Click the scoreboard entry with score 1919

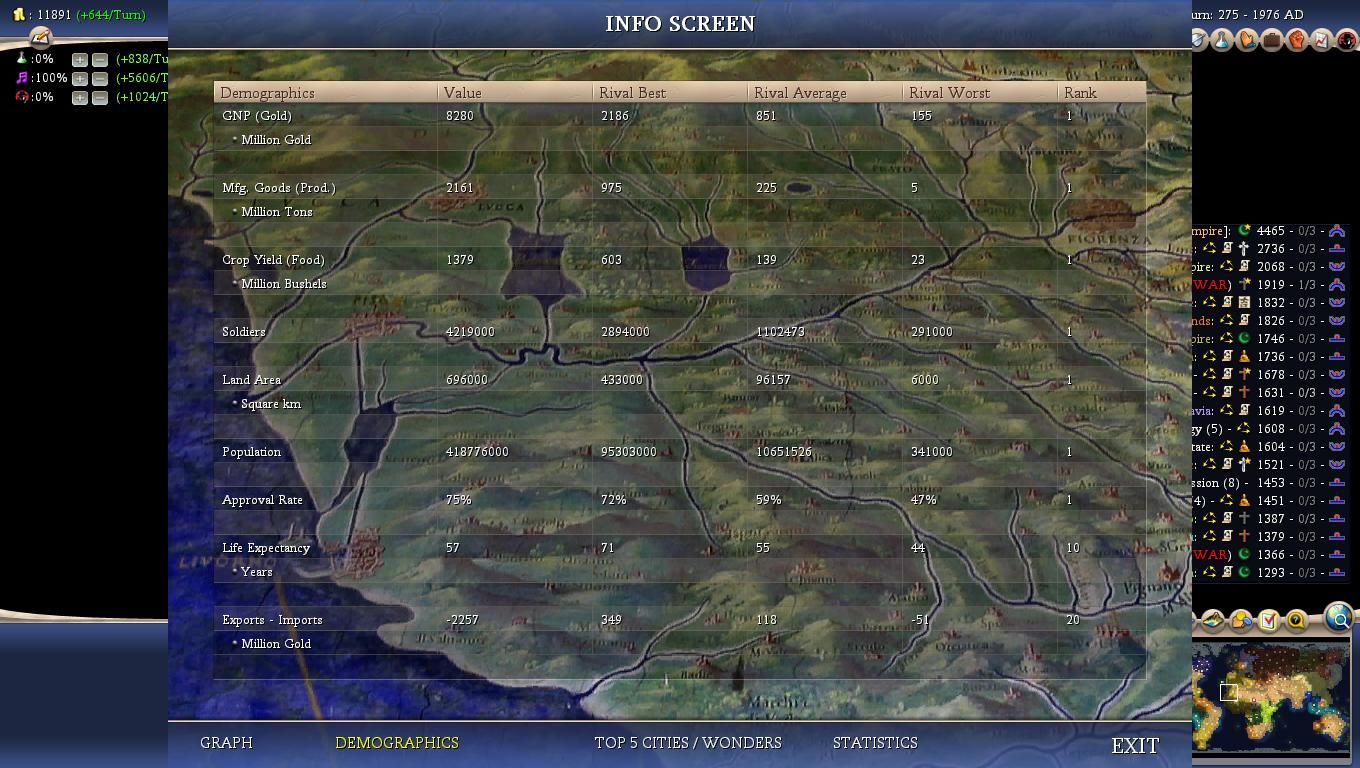(1270, 285)
